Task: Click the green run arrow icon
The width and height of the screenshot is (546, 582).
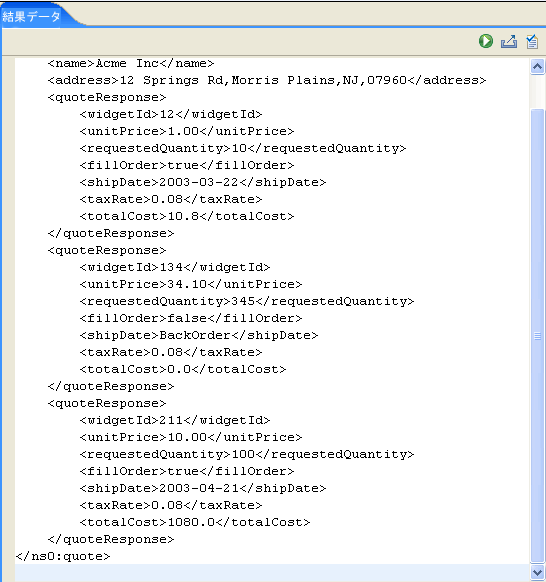Action: (x=486, y=41)
